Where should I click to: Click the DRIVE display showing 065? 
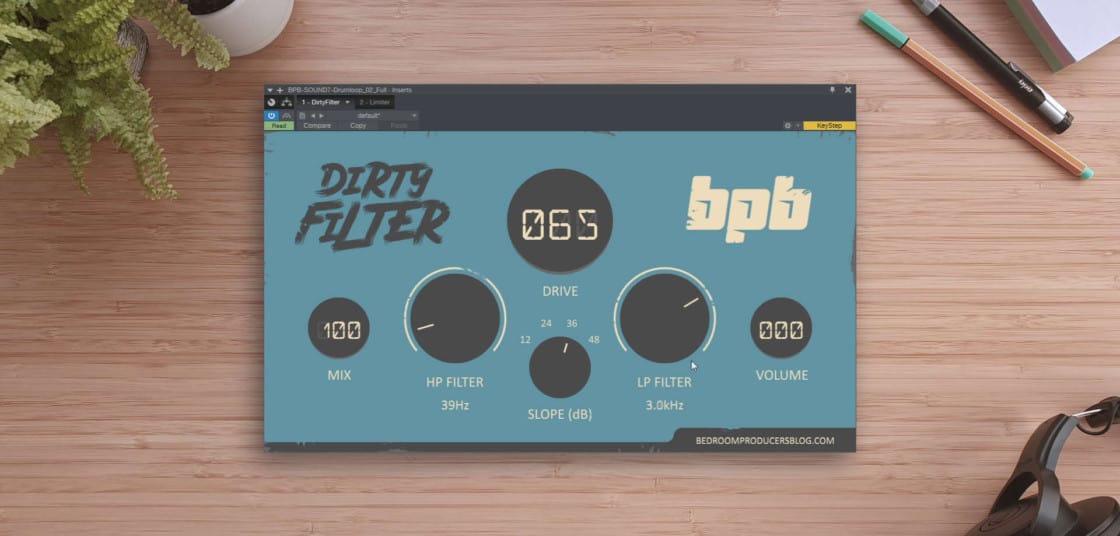pyautogui.click(x=560, y=221)
